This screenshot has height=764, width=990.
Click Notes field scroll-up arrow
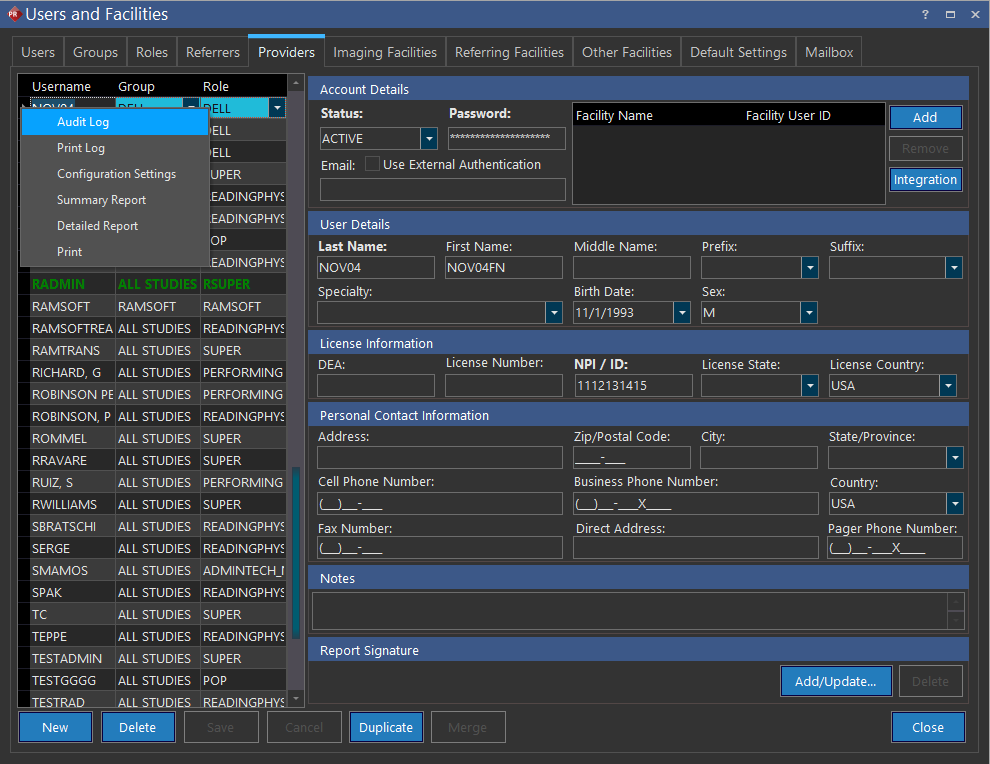pos(956,601)
